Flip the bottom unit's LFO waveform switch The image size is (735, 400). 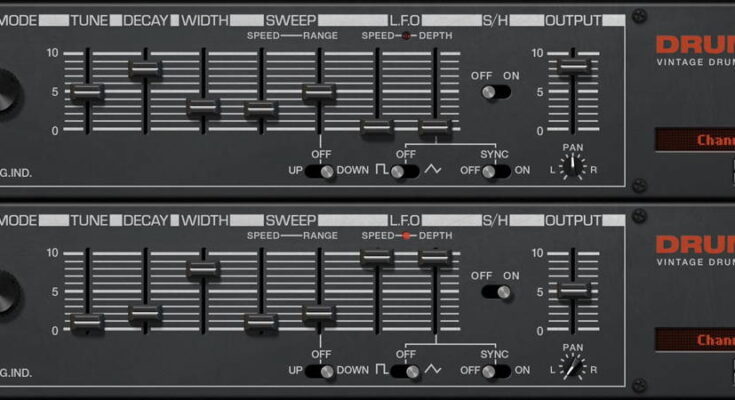(405, 371)
